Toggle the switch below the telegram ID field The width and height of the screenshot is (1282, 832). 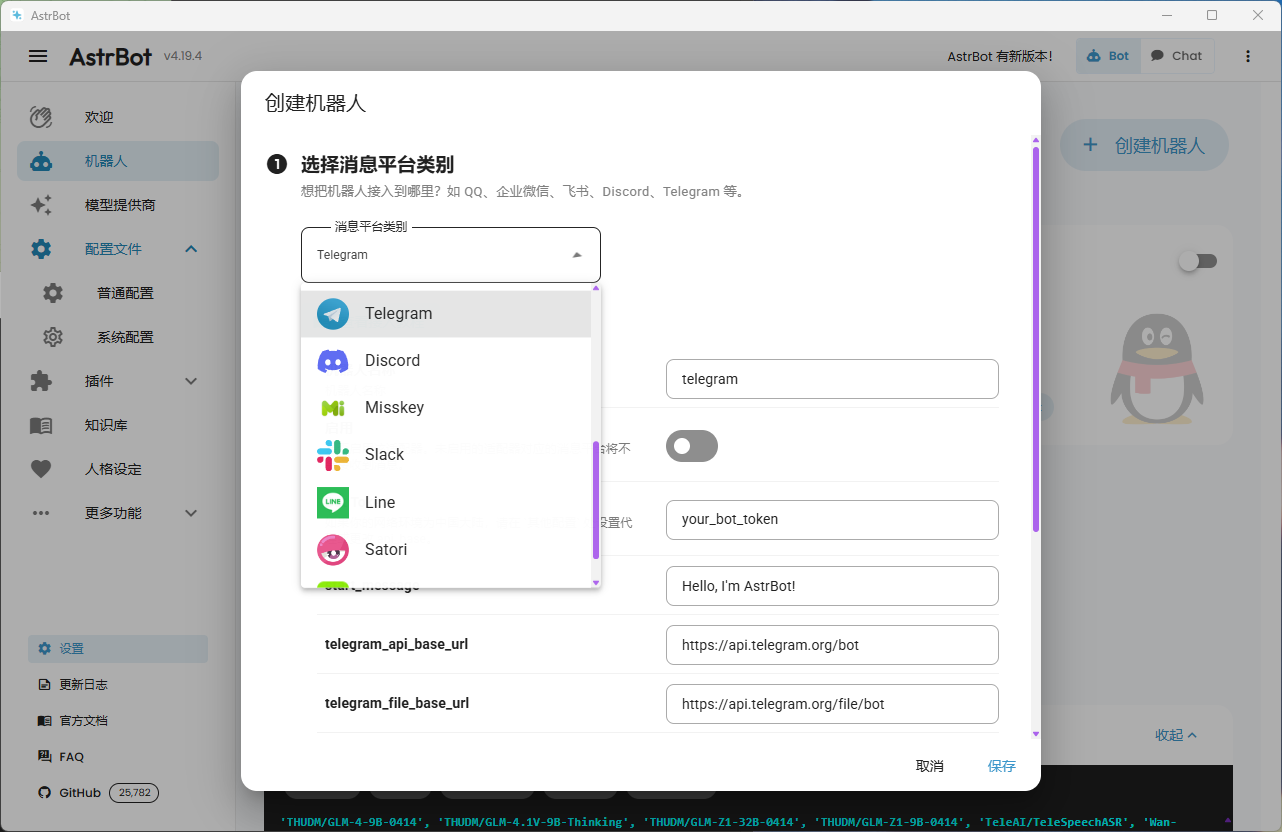pyautogui.click(x=692, y=446)
